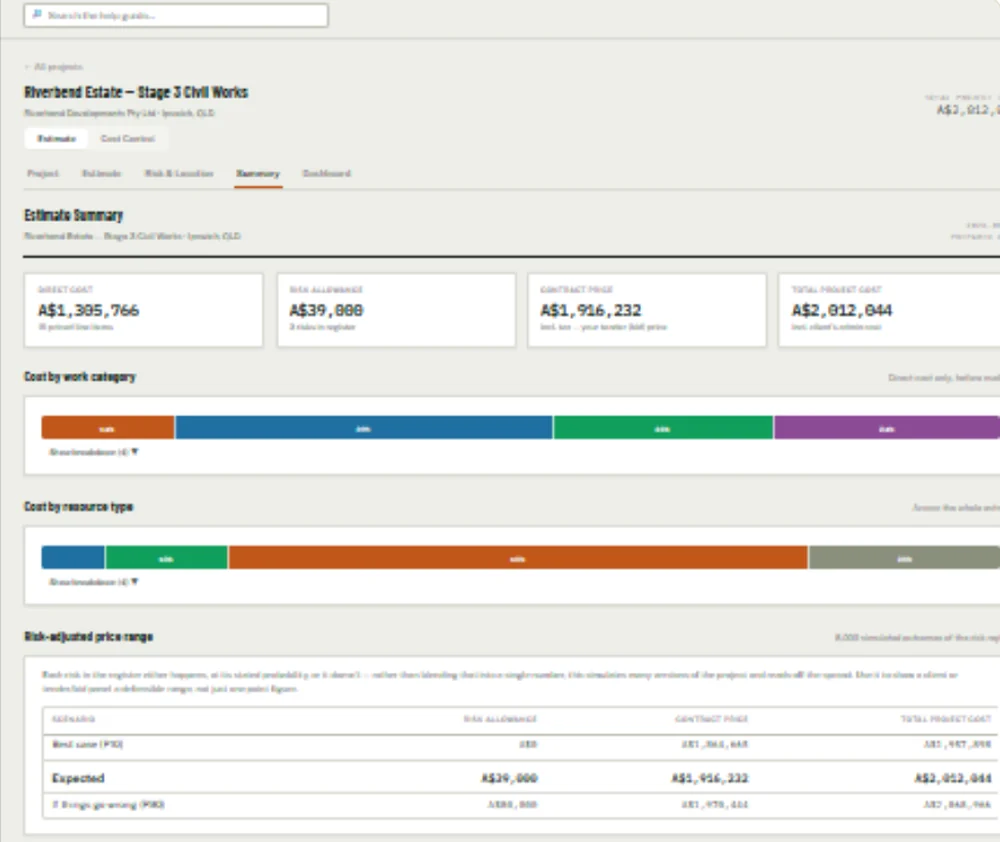Screen dimensions: 1000x842
Task: Click the green segment of the work category bar
Action: coord(663,427)
